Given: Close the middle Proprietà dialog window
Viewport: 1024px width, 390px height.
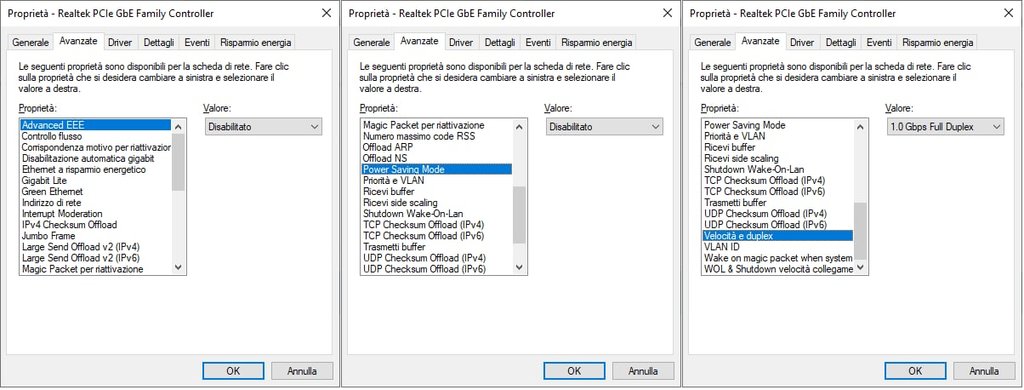Looking at the screenshot, I should tap(667, 13).
